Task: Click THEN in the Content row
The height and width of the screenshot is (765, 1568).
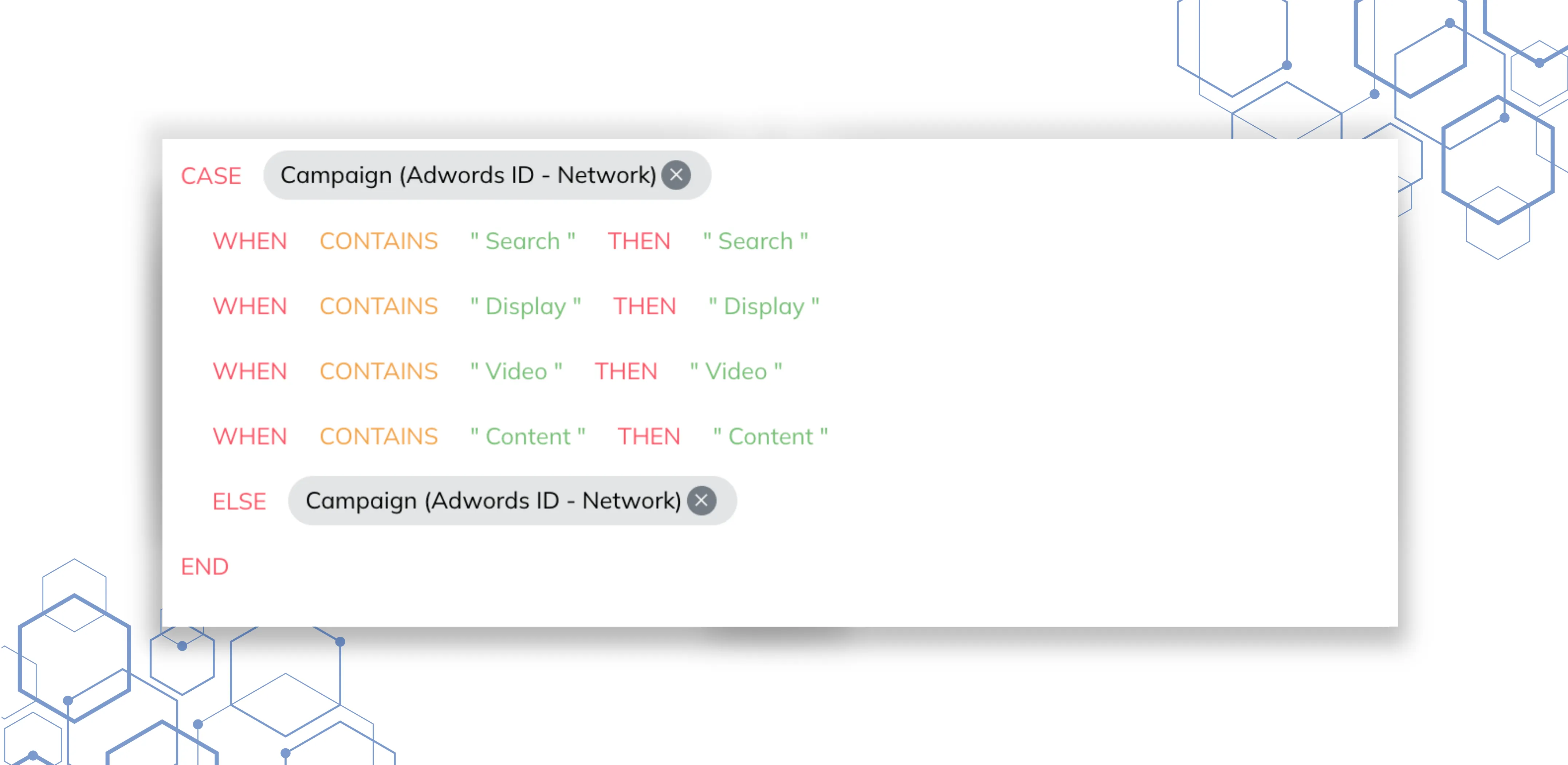Action: [x=649, y=436]
